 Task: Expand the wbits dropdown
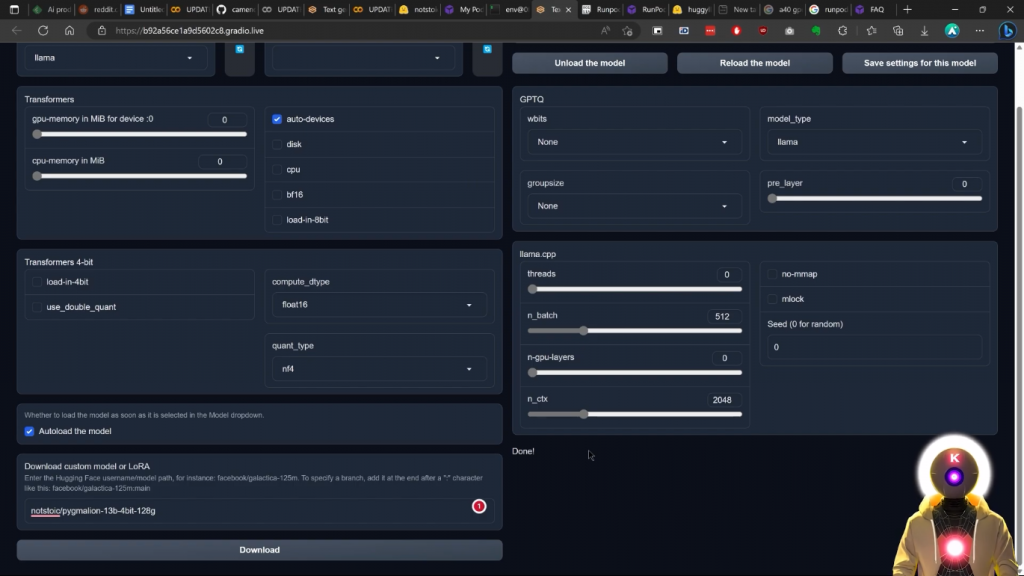point(634,142)
